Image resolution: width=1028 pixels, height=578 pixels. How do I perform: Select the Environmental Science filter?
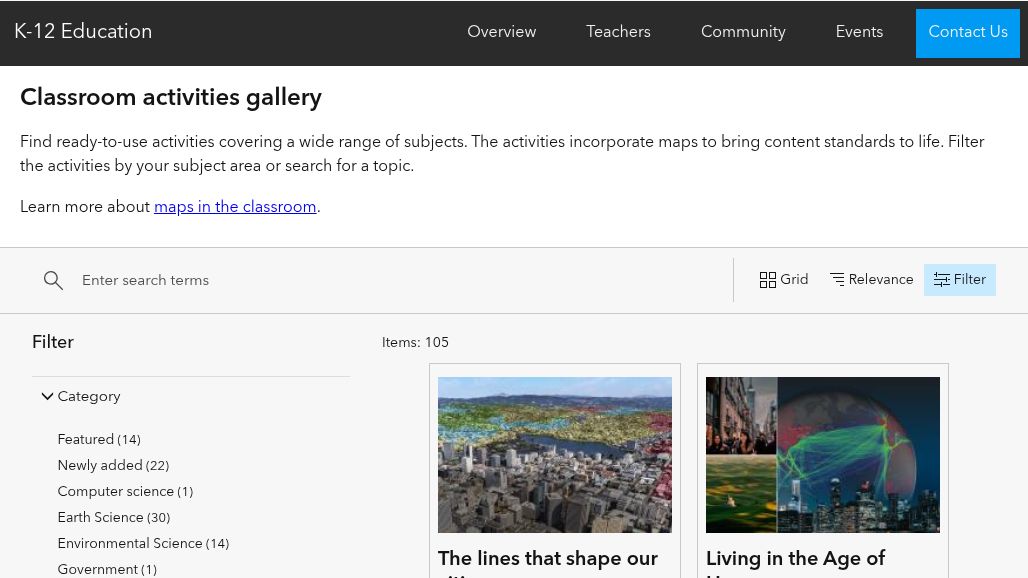click(143, 544)
